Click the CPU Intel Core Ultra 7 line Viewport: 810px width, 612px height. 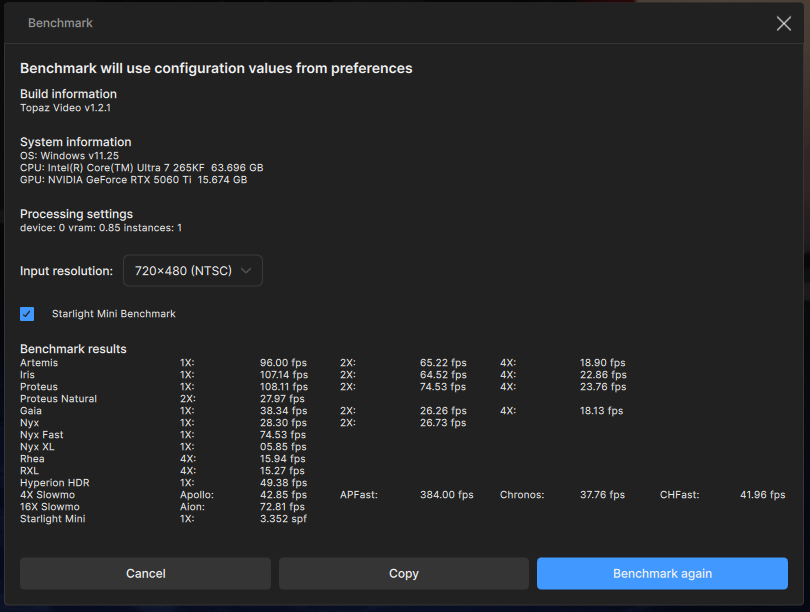(141, 168)
